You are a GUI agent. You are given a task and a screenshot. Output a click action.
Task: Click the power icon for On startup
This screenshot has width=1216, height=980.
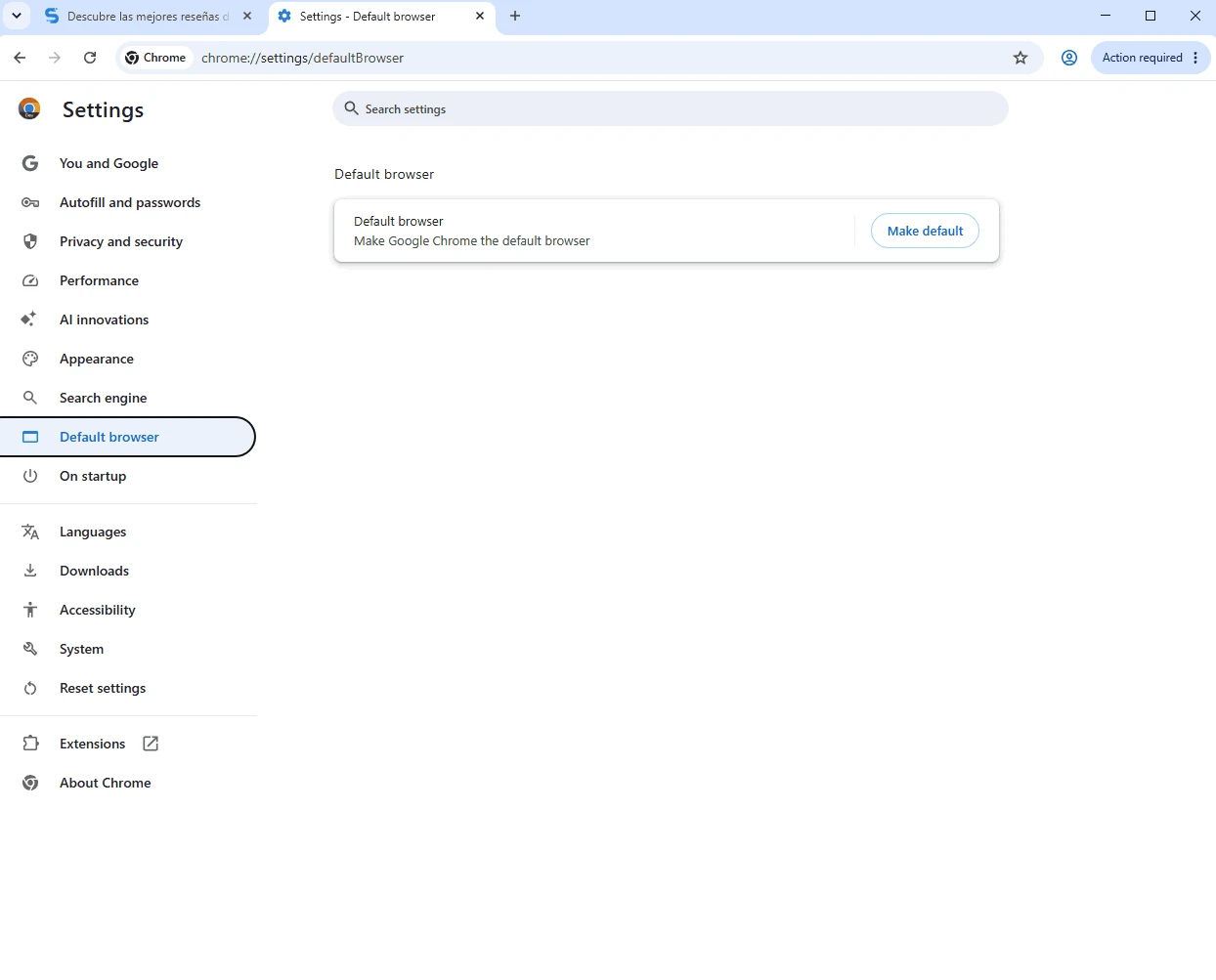pos(30,476)
